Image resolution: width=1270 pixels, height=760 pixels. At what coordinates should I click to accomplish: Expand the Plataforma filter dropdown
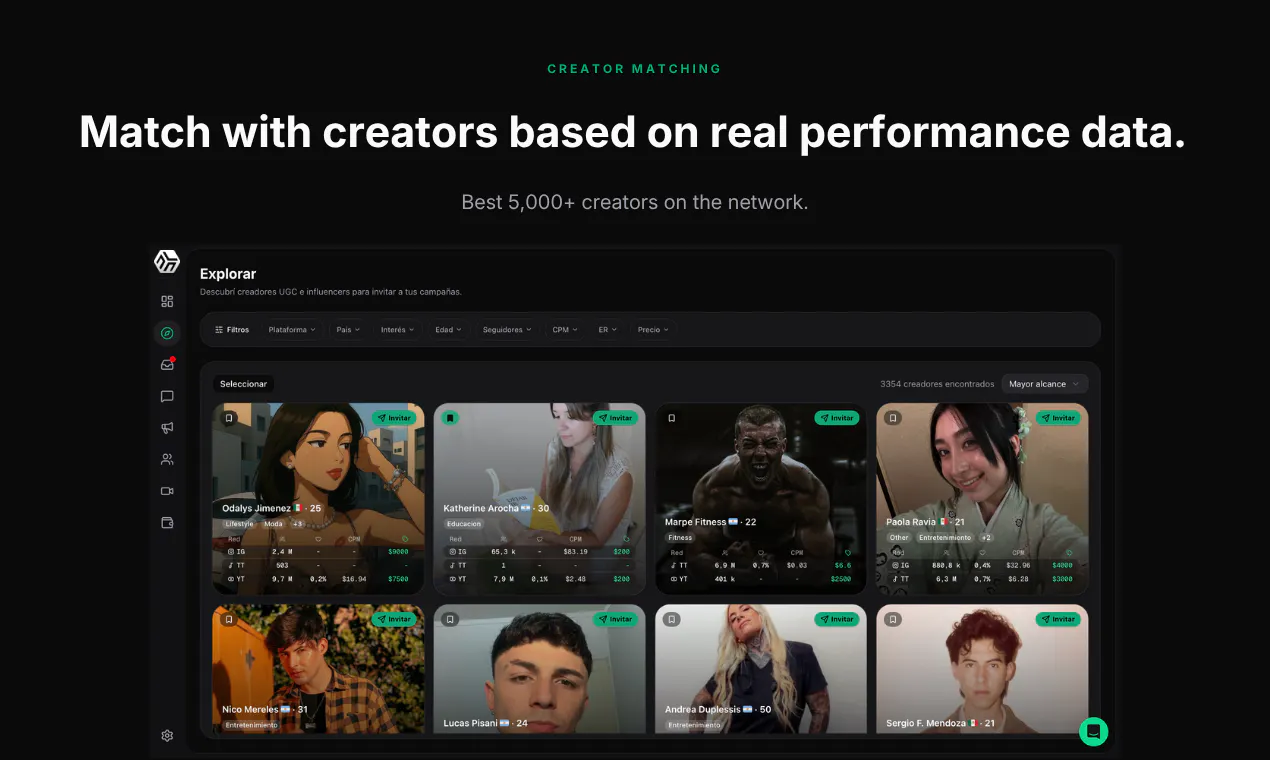tap(291, 329)
